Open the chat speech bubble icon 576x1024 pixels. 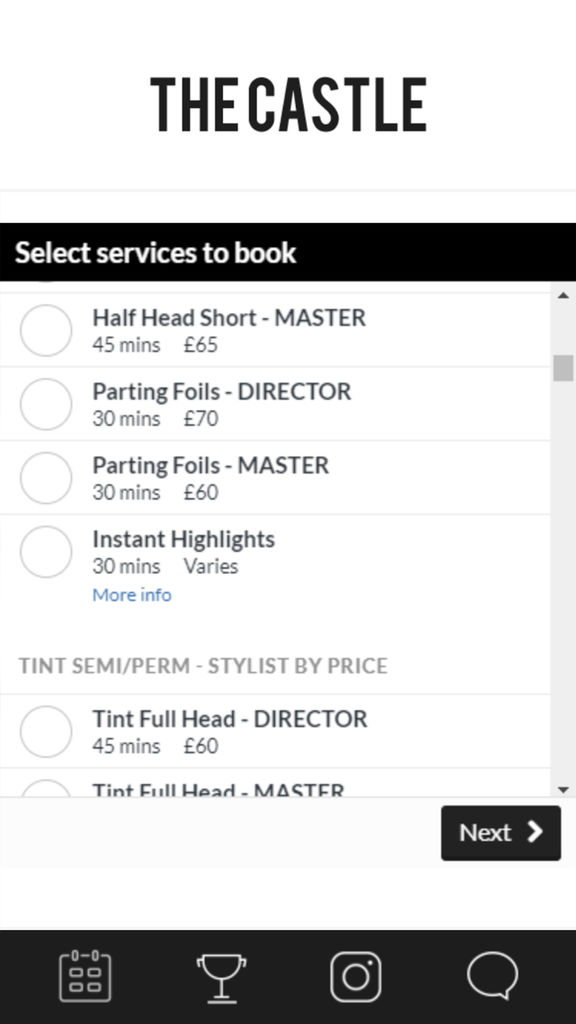tap(493, 976)
